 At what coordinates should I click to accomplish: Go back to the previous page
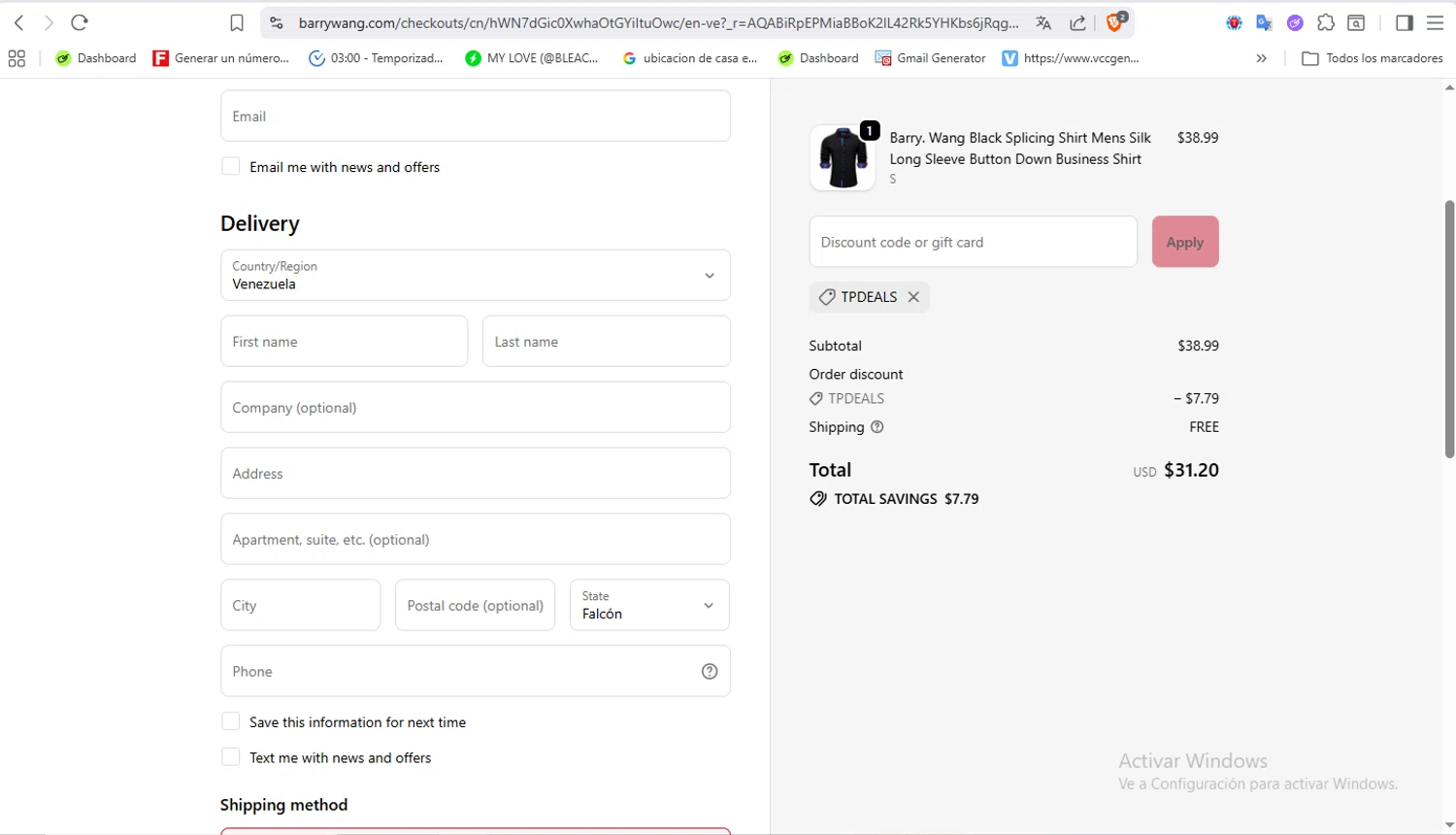(x=19, y=22)
